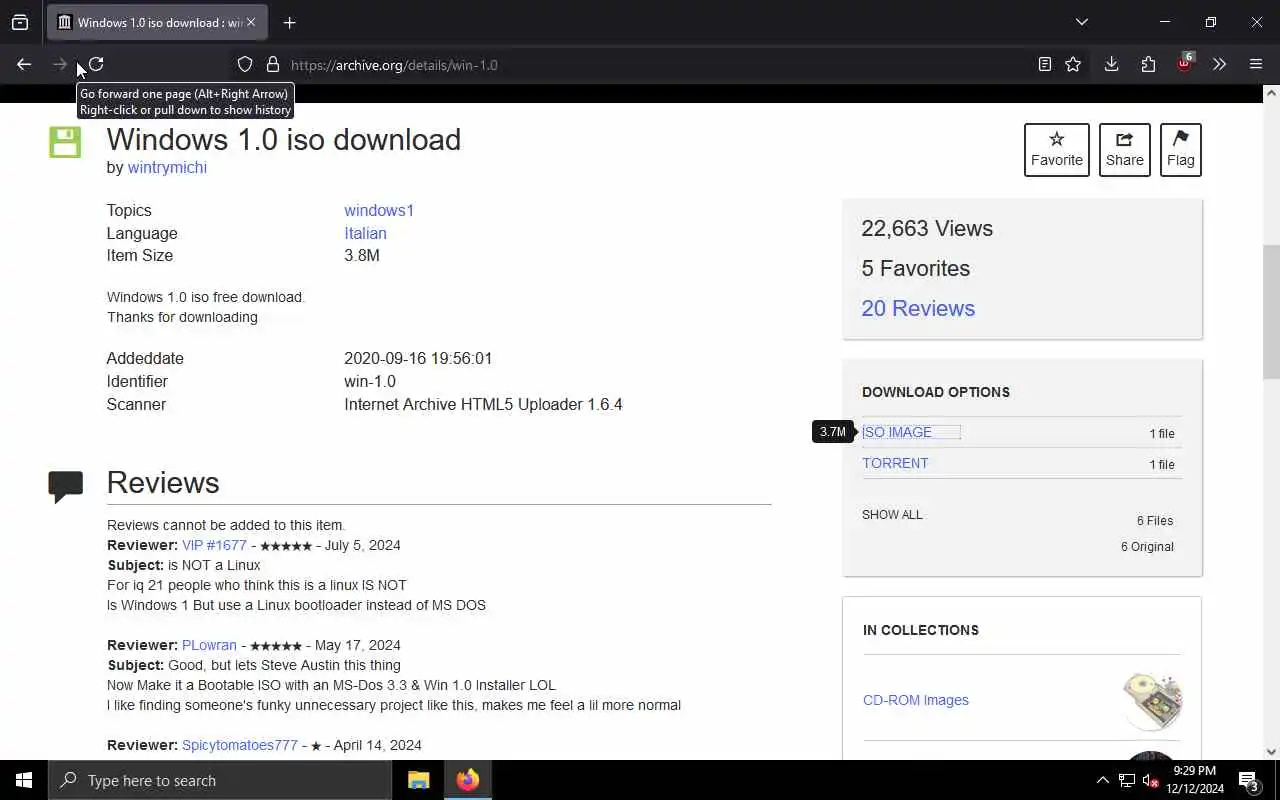The image size is (1280, 800).
Task: Open reviewer Spicytomatoes777 profile
Action: pos(240,746)
